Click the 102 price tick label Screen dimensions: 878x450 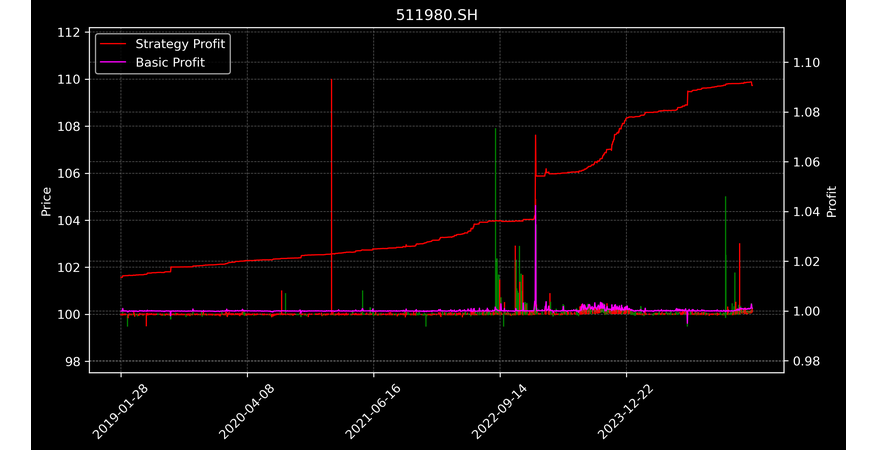(68, 268)
